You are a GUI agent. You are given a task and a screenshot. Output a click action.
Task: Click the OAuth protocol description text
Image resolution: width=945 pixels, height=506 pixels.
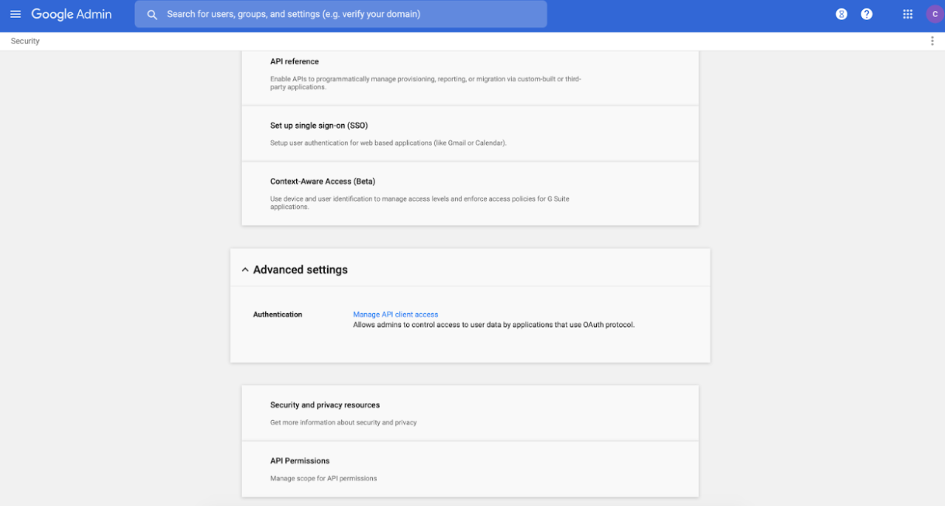(494, 325)
